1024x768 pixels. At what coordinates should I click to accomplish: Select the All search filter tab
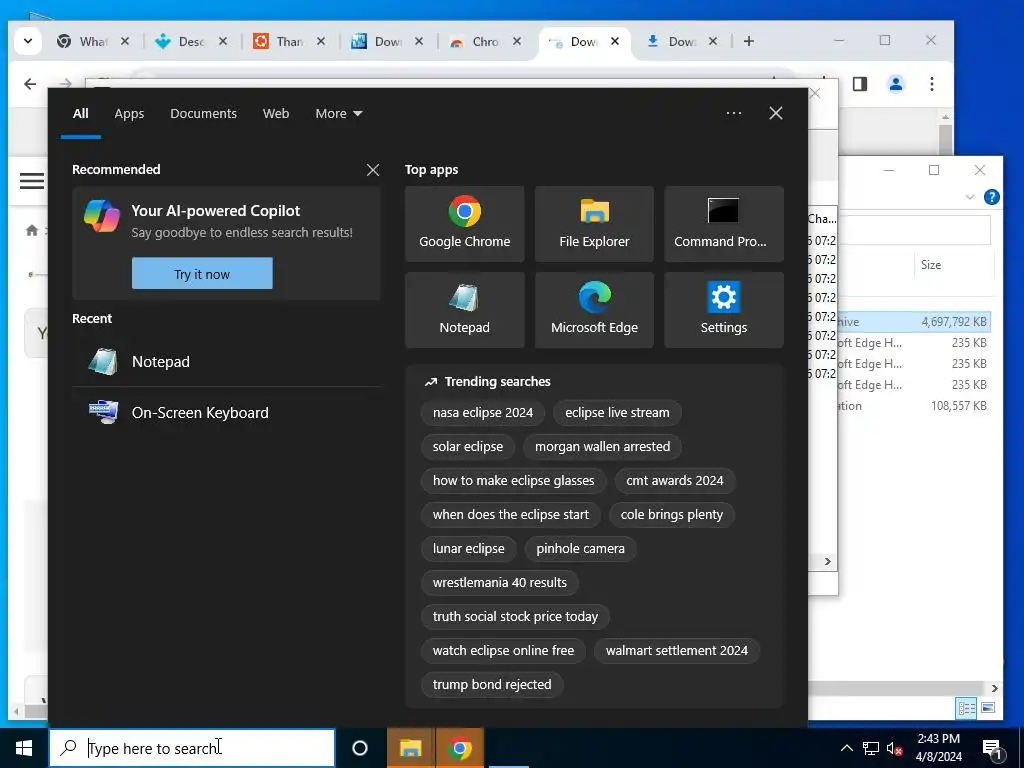[x=80, y=114]
